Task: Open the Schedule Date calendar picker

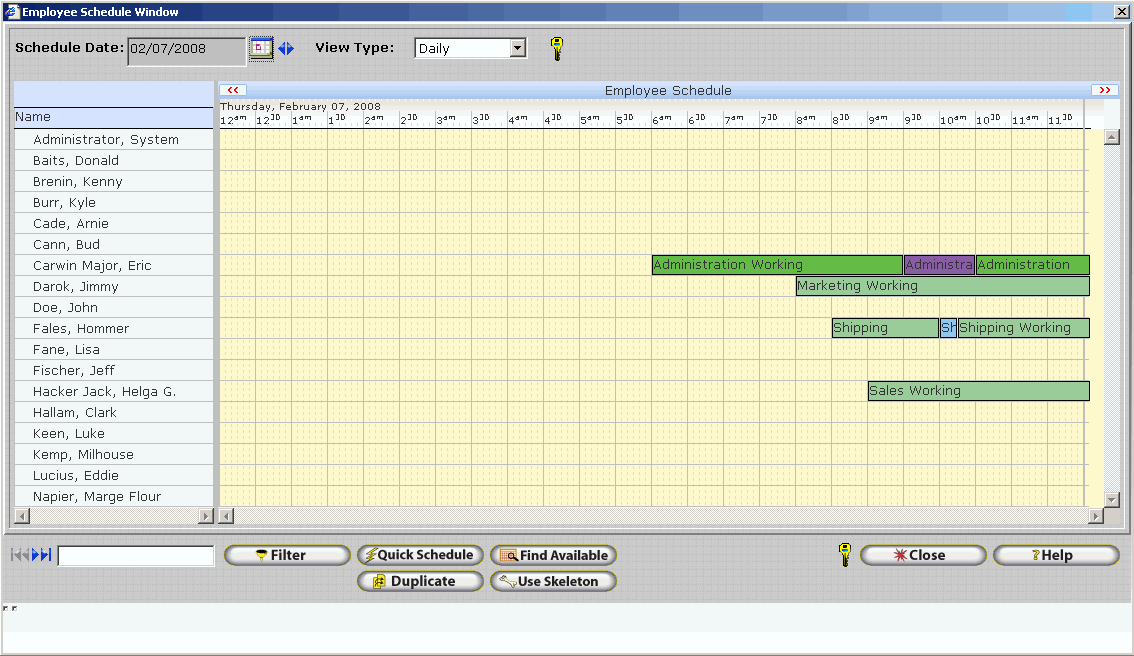Action: [x=261, y=48]
